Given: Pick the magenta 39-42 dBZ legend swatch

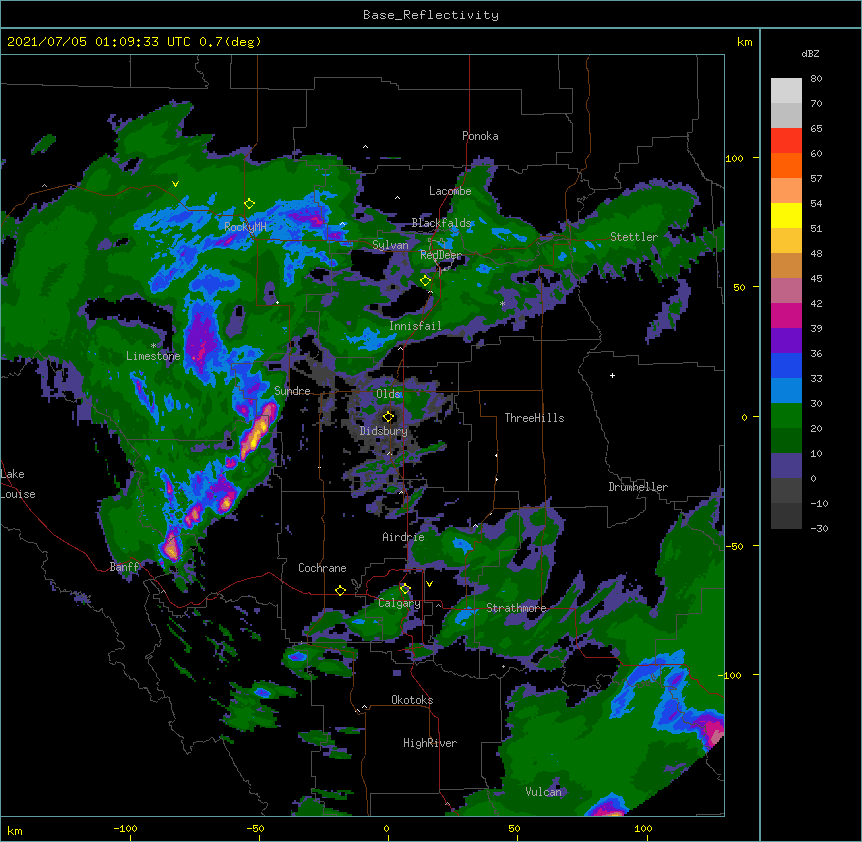Looking at the screenshot, I should (x=786, y=315).
